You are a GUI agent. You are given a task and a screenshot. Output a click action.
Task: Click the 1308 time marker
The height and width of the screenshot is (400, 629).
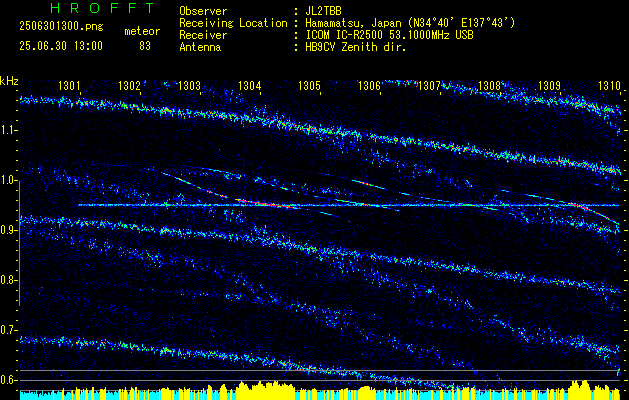point(490,85)
